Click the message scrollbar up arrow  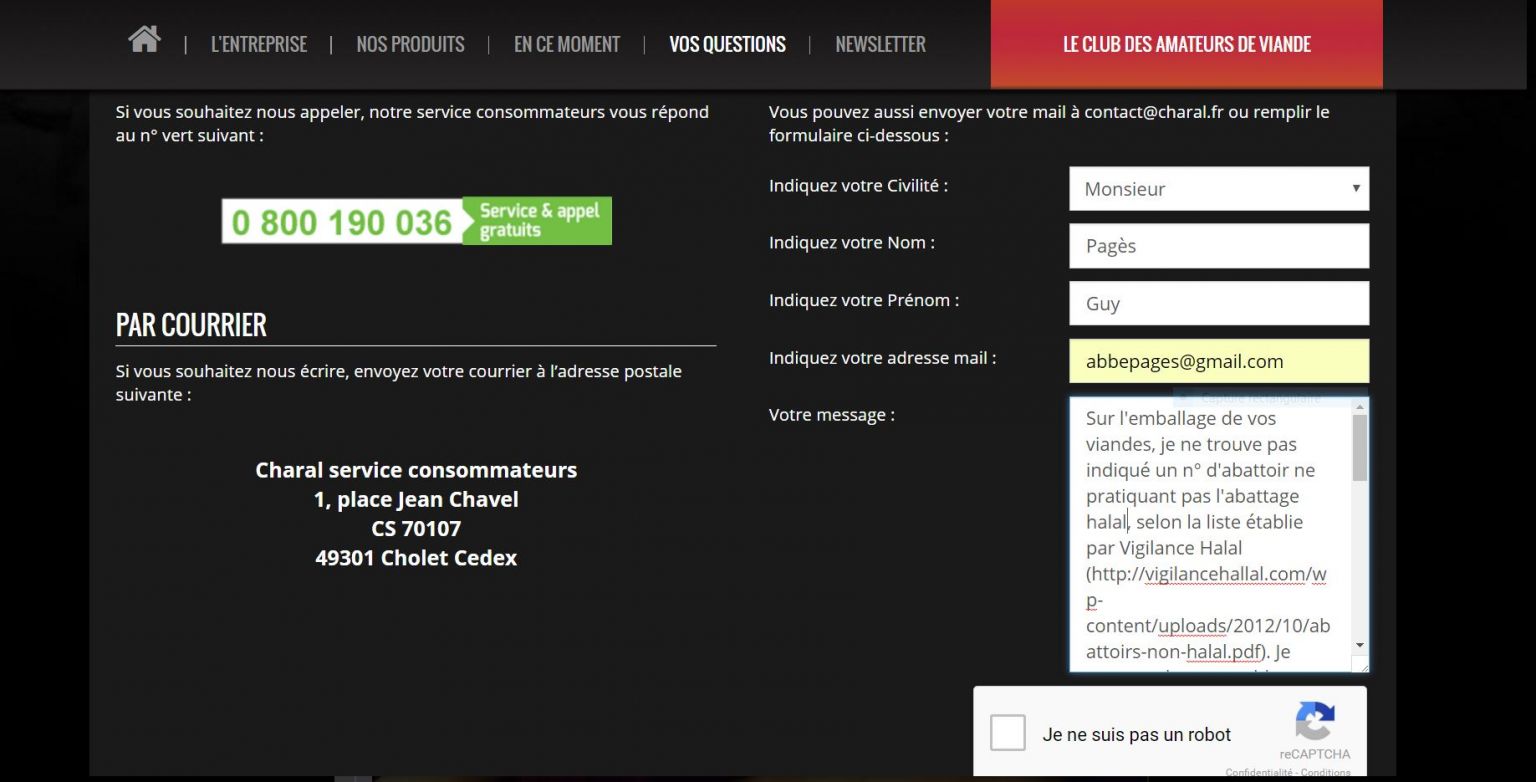coord(1360,406)
